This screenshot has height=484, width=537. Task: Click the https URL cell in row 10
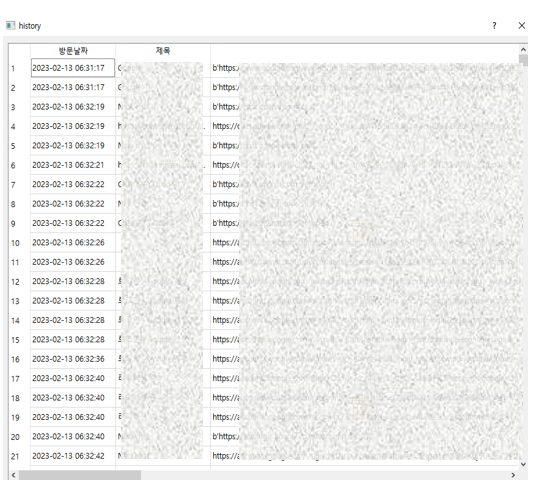[x=365, y=243]
